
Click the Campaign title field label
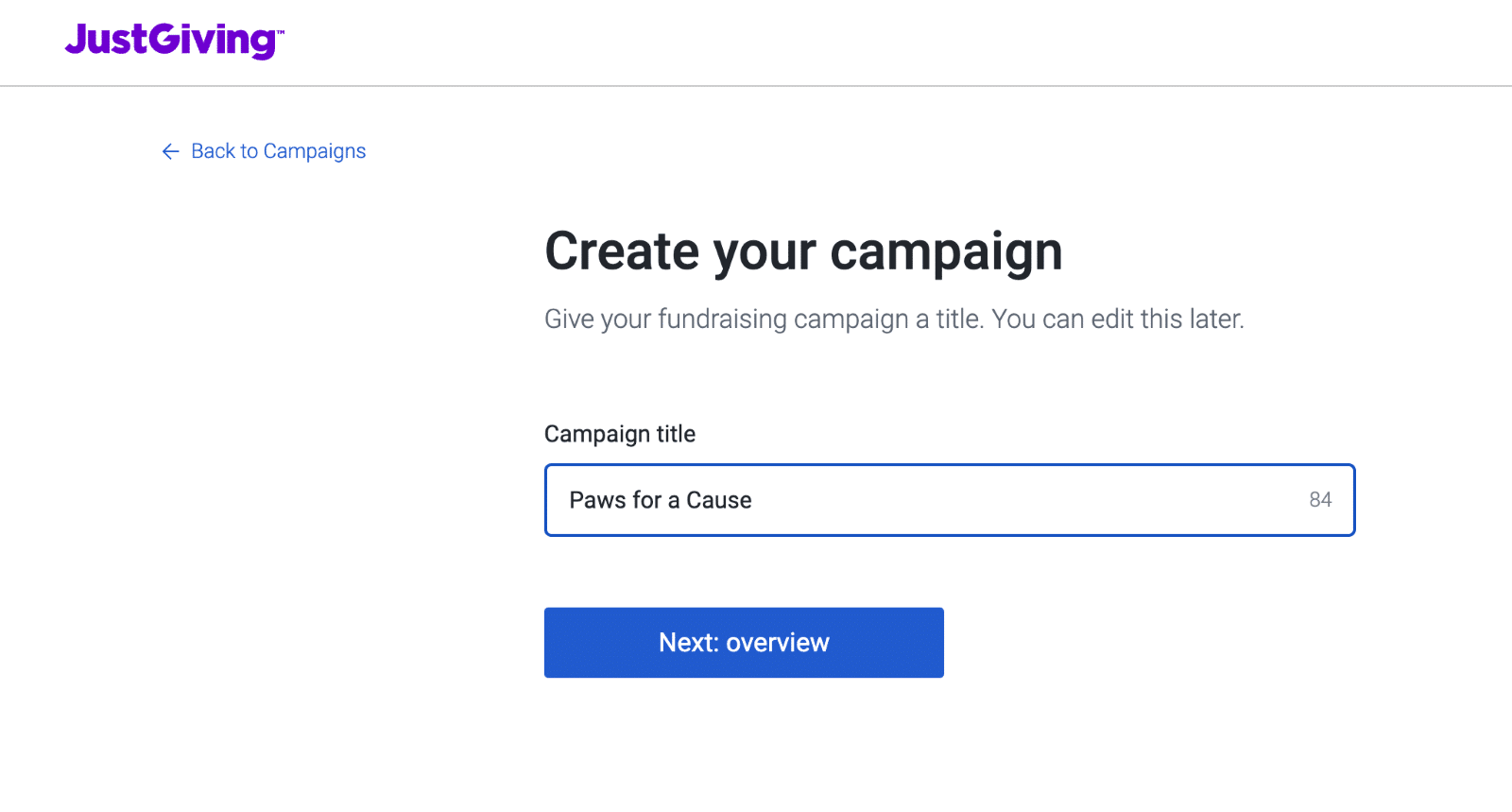coord(620,434)
